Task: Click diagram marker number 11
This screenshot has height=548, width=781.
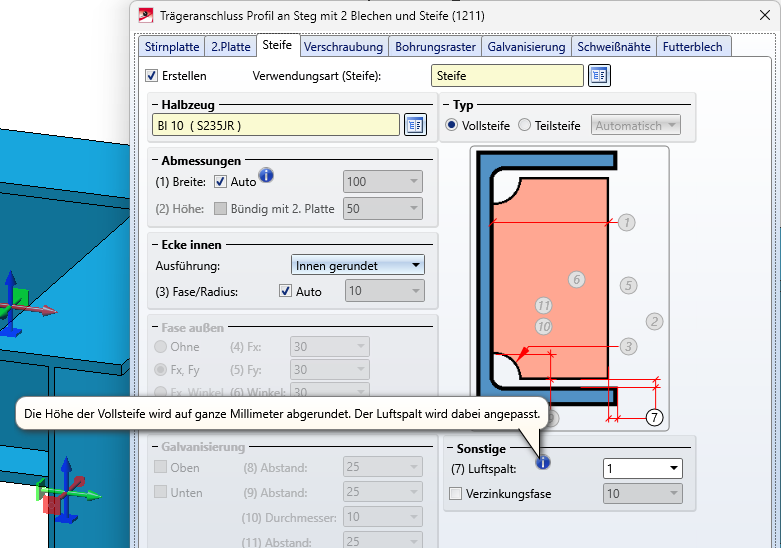Action: click(x=543, y=305)
